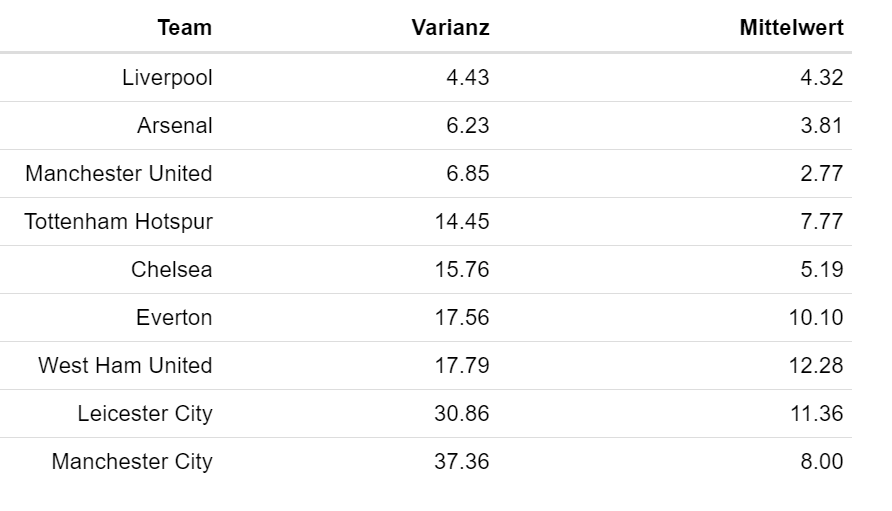Click Manchester City's Mittelwert value 8.00
892x511 pixels.
coord(821,461)
